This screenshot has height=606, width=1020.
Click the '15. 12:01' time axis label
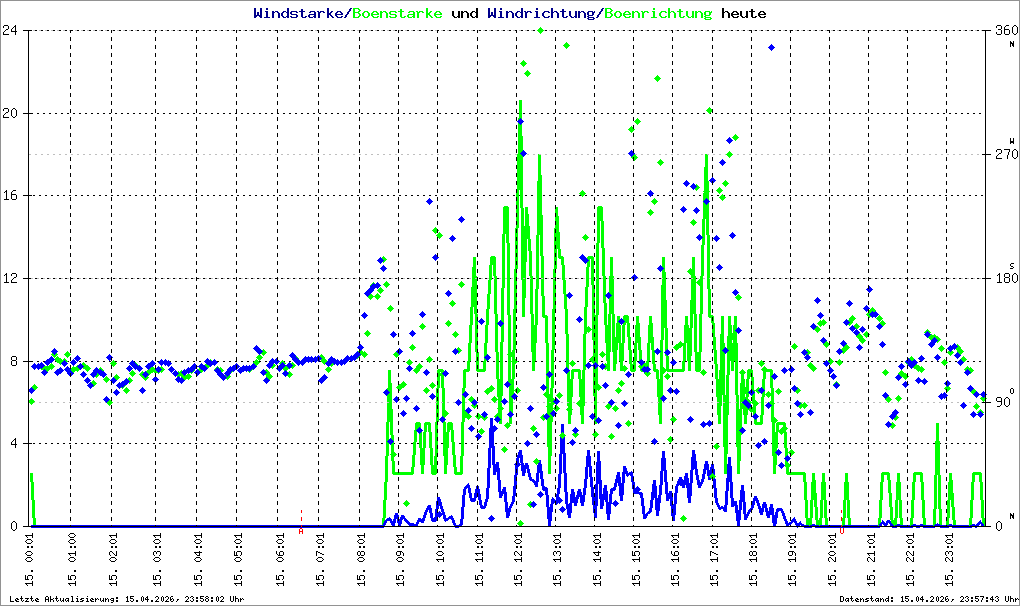[x=518, y=559]
